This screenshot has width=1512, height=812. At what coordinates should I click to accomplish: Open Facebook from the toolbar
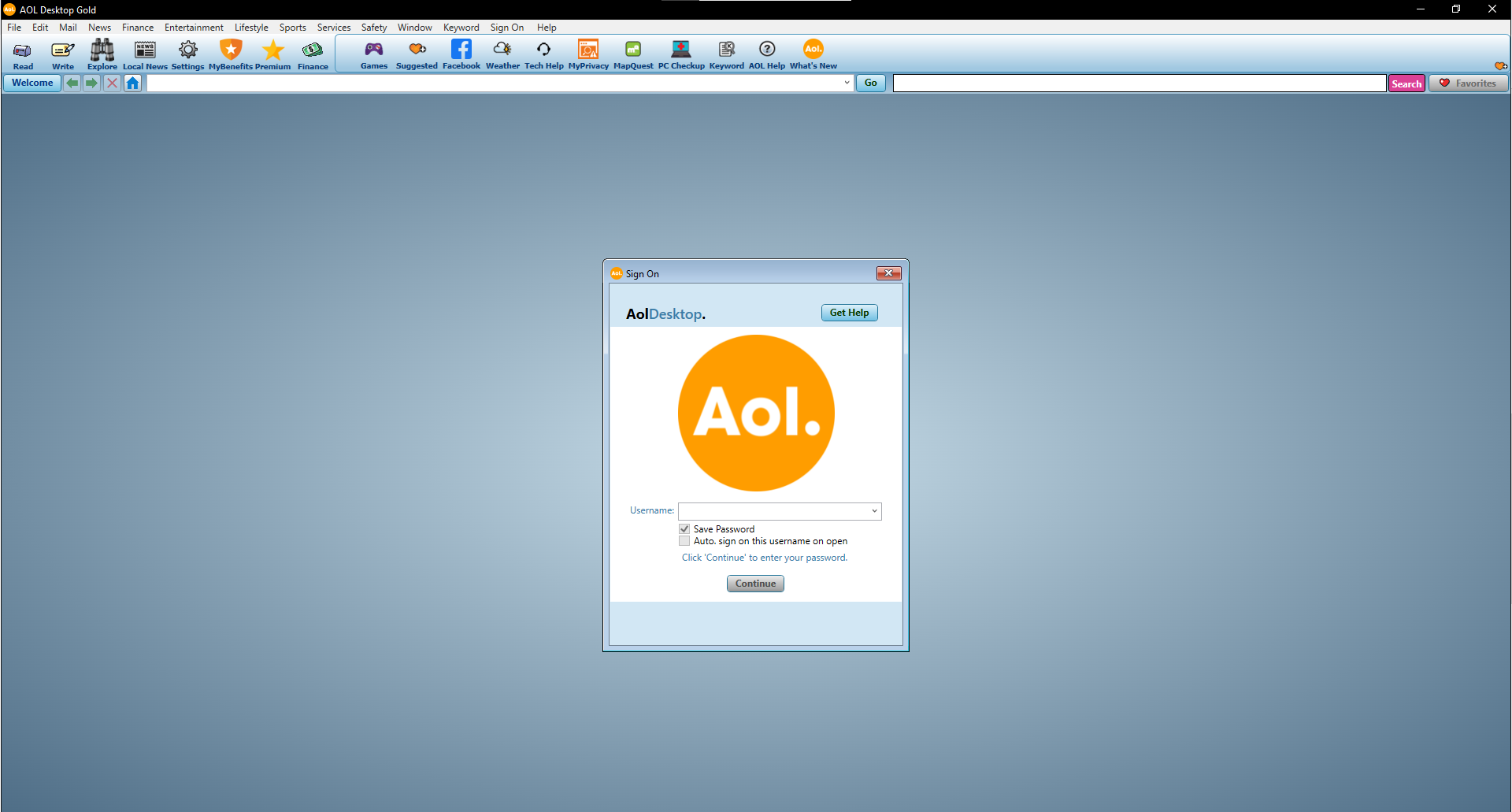(461, 54)
